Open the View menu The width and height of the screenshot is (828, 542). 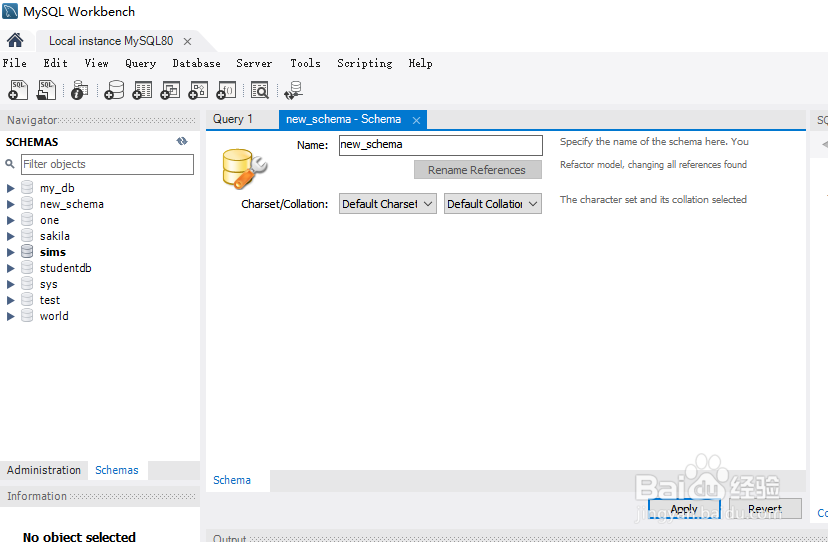(x=97, y=63)
